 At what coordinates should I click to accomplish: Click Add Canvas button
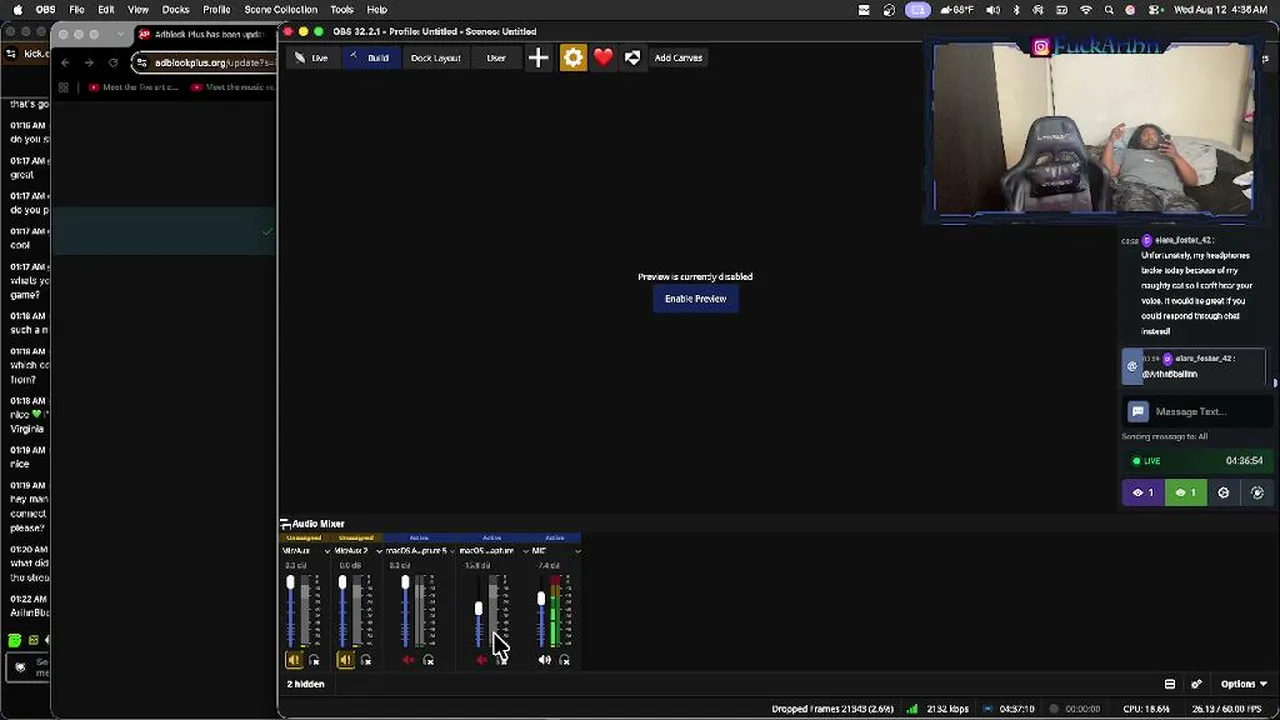pyautogui.click(x=678, y=58)
